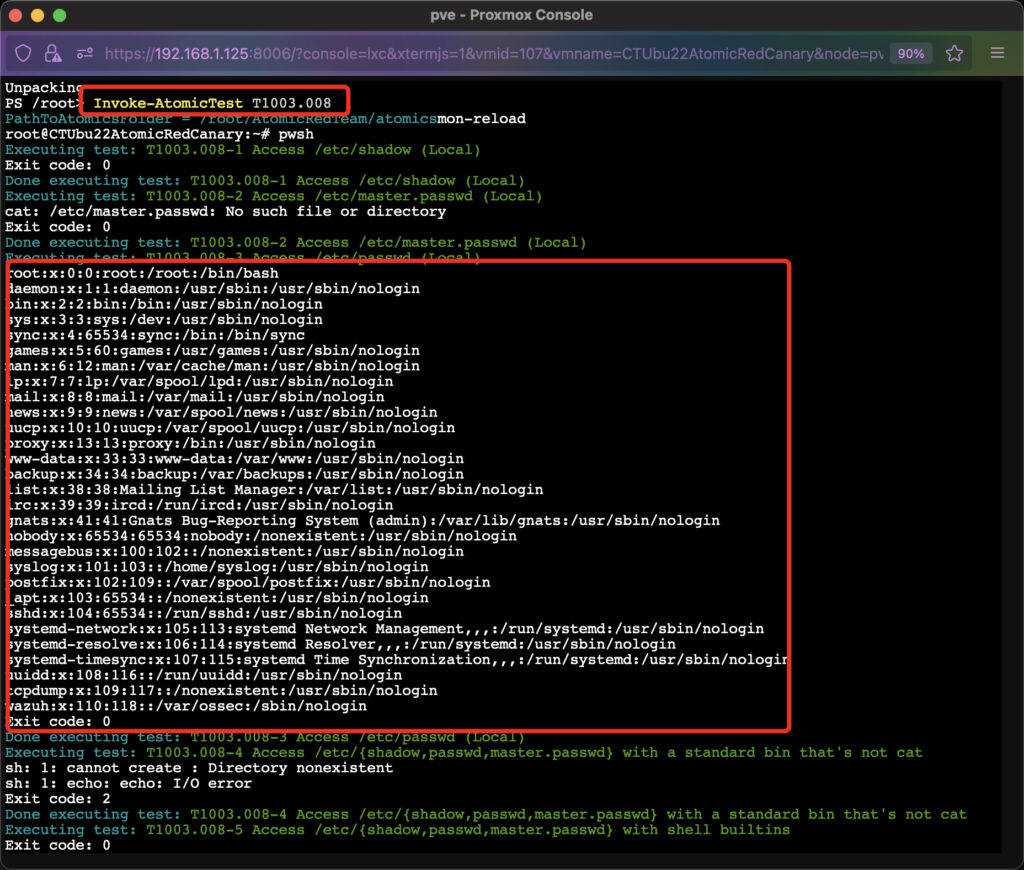Open the site permissions icon
The image size is (1024, 870).
[x=84, y=53]
